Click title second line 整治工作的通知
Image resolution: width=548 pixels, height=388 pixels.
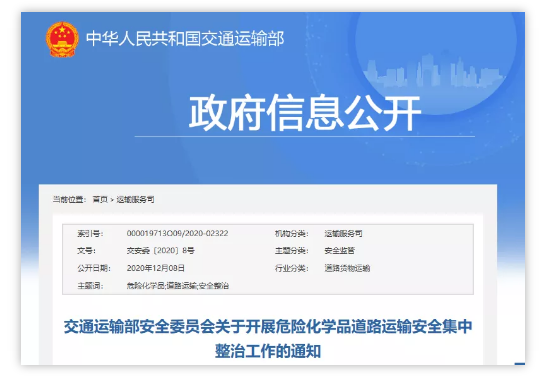(x=268, y=351)
